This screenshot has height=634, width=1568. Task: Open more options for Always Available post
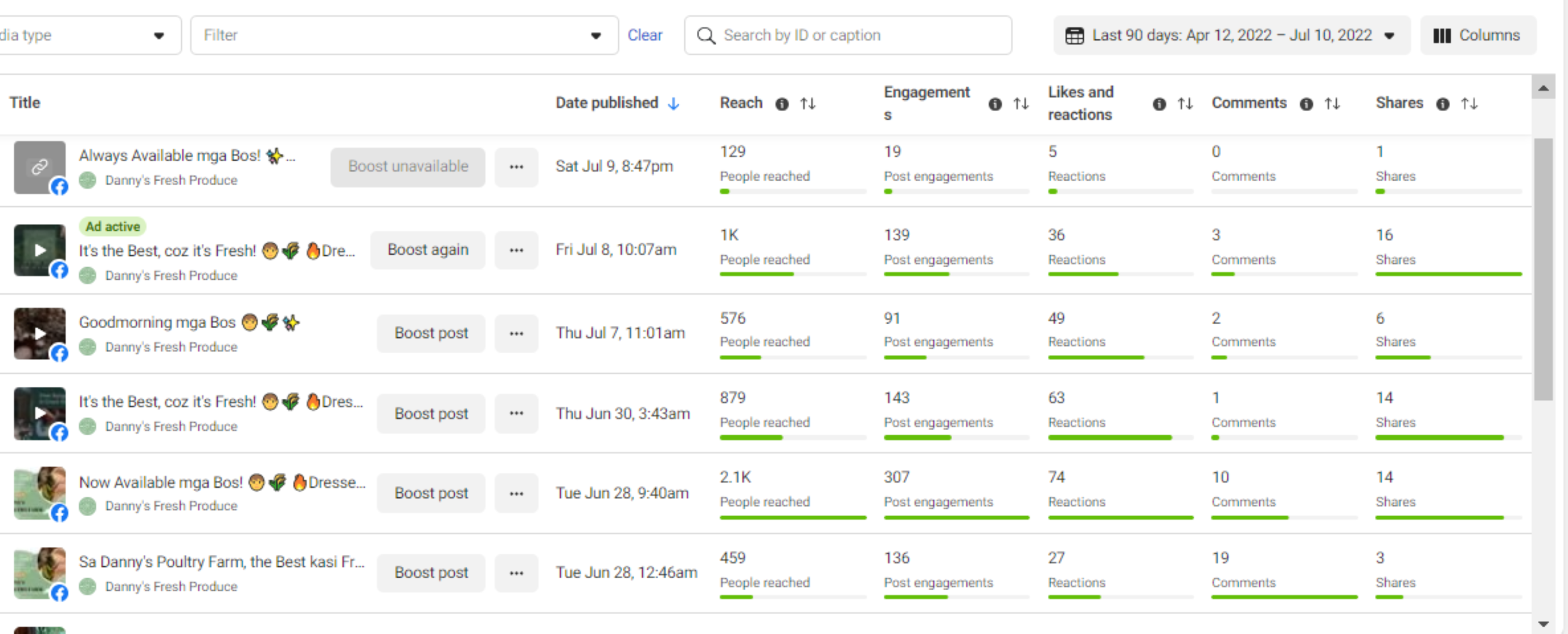pos(516,167)
